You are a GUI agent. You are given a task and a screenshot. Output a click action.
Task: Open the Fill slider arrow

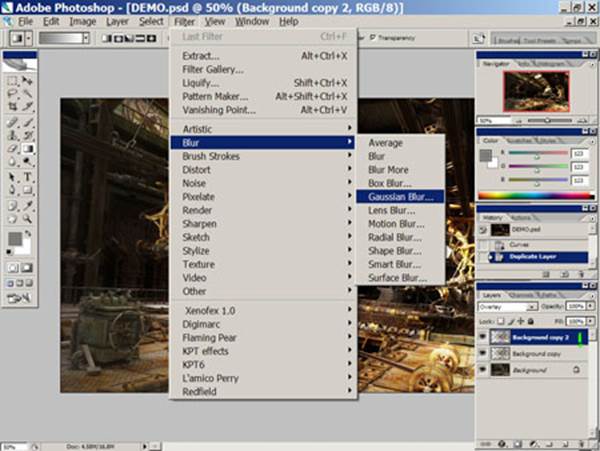pos(591,321)
